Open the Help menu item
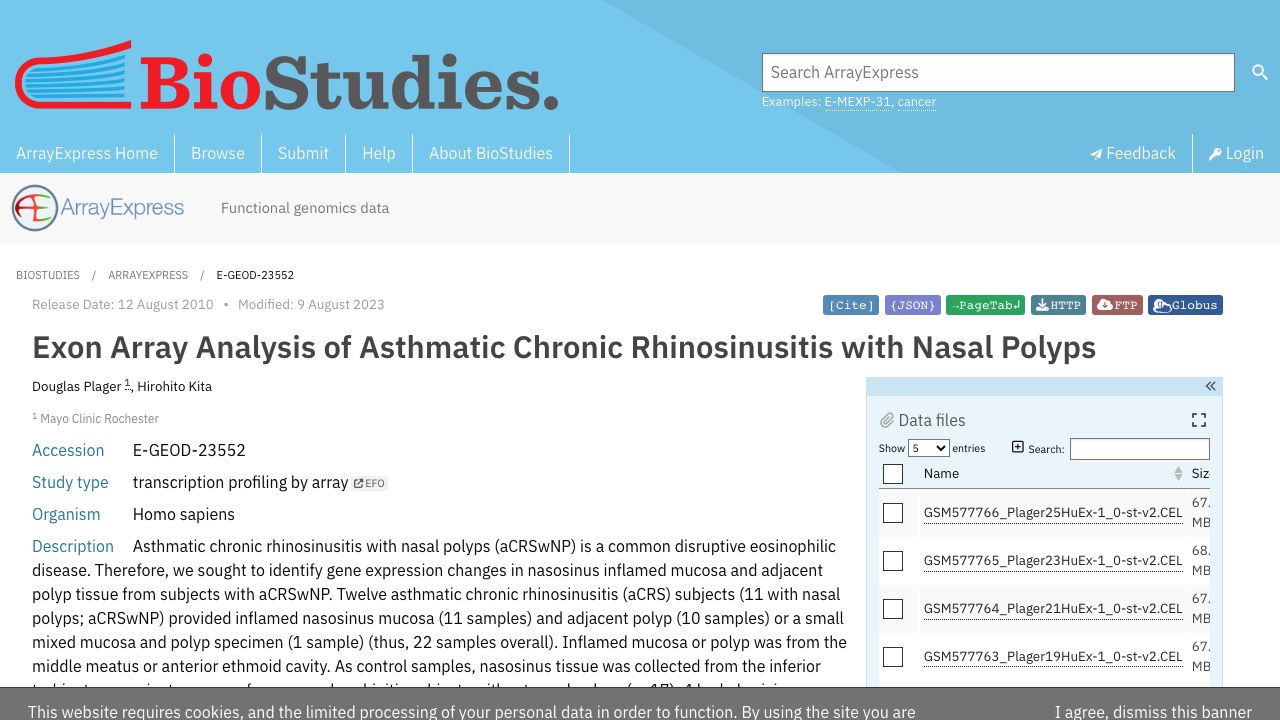The height and width of the screenshot is (720, 1280). click(x=379, y=153)
